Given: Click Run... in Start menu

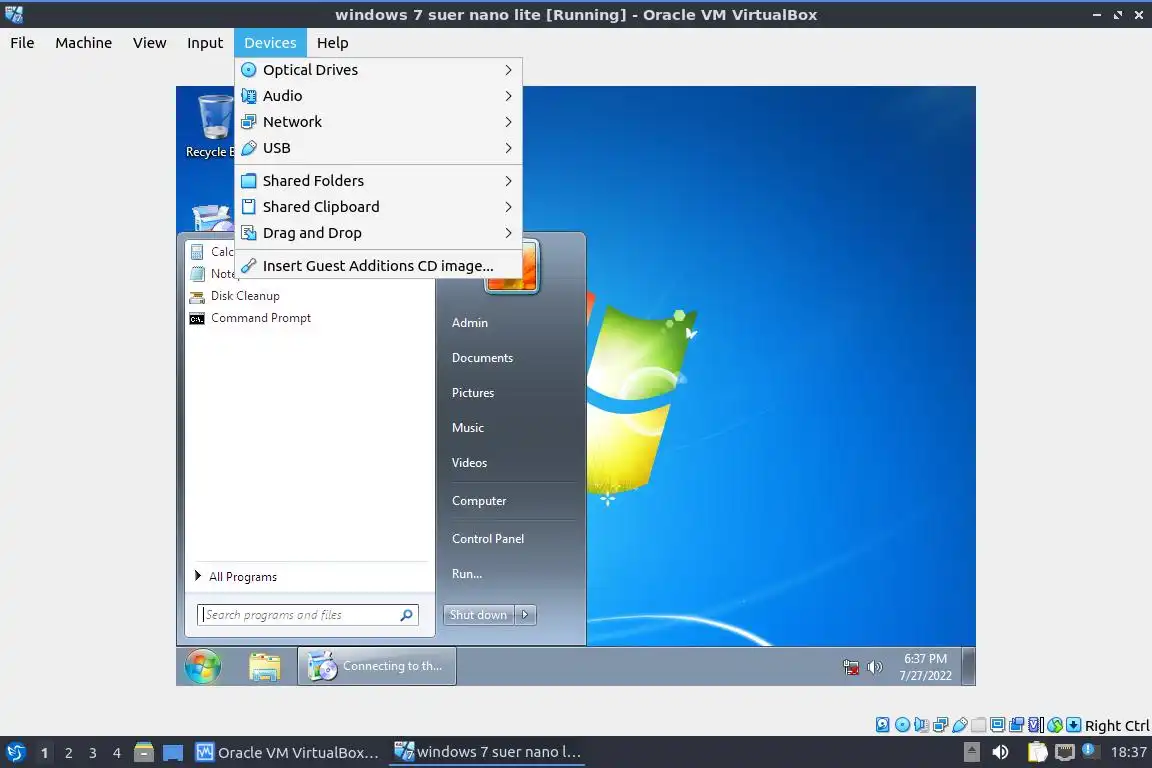Looking at the screenshot, I should click(x=467, y=574).
